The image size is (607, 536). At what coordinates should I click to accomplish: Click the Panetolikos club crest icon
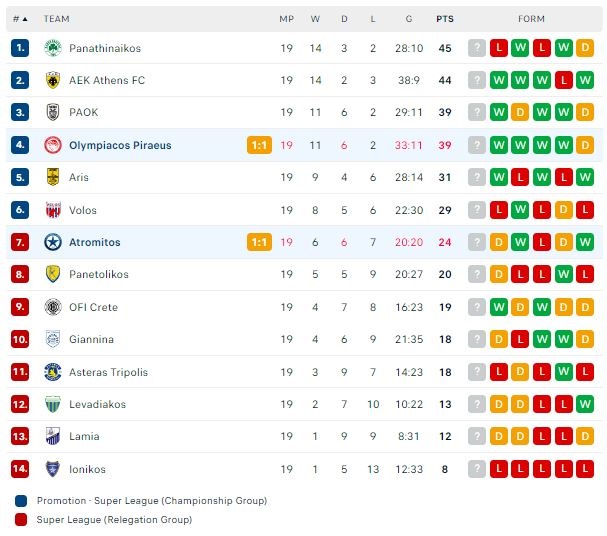[53, 274]
